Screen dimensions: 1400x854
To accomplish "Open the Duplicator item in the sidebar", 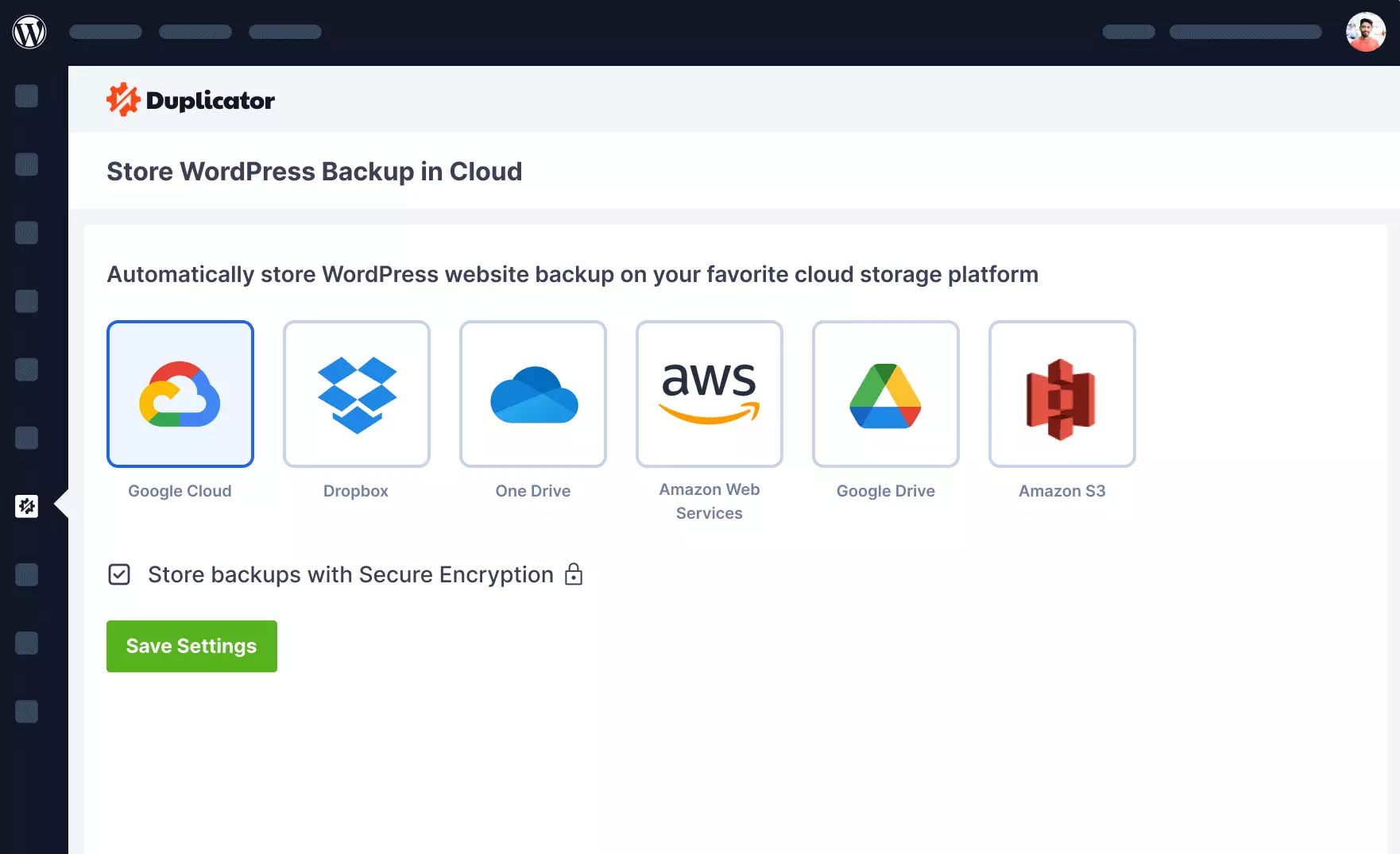I will click(x=27, y=506).
